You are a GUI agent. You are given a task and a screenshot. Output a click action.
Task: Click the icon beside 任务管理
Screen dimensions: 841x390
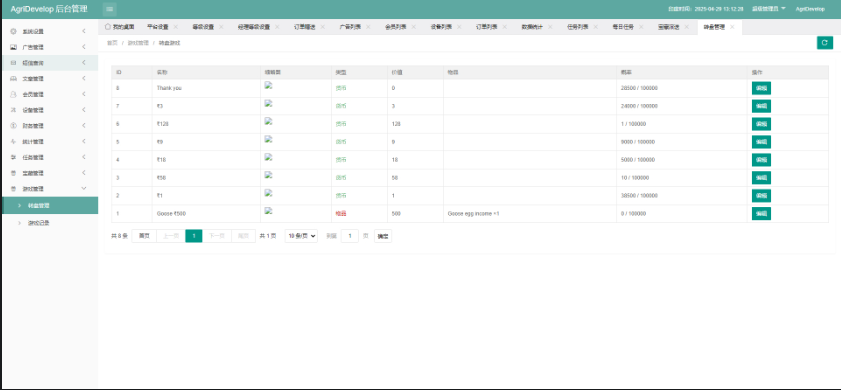pos(13,157)
